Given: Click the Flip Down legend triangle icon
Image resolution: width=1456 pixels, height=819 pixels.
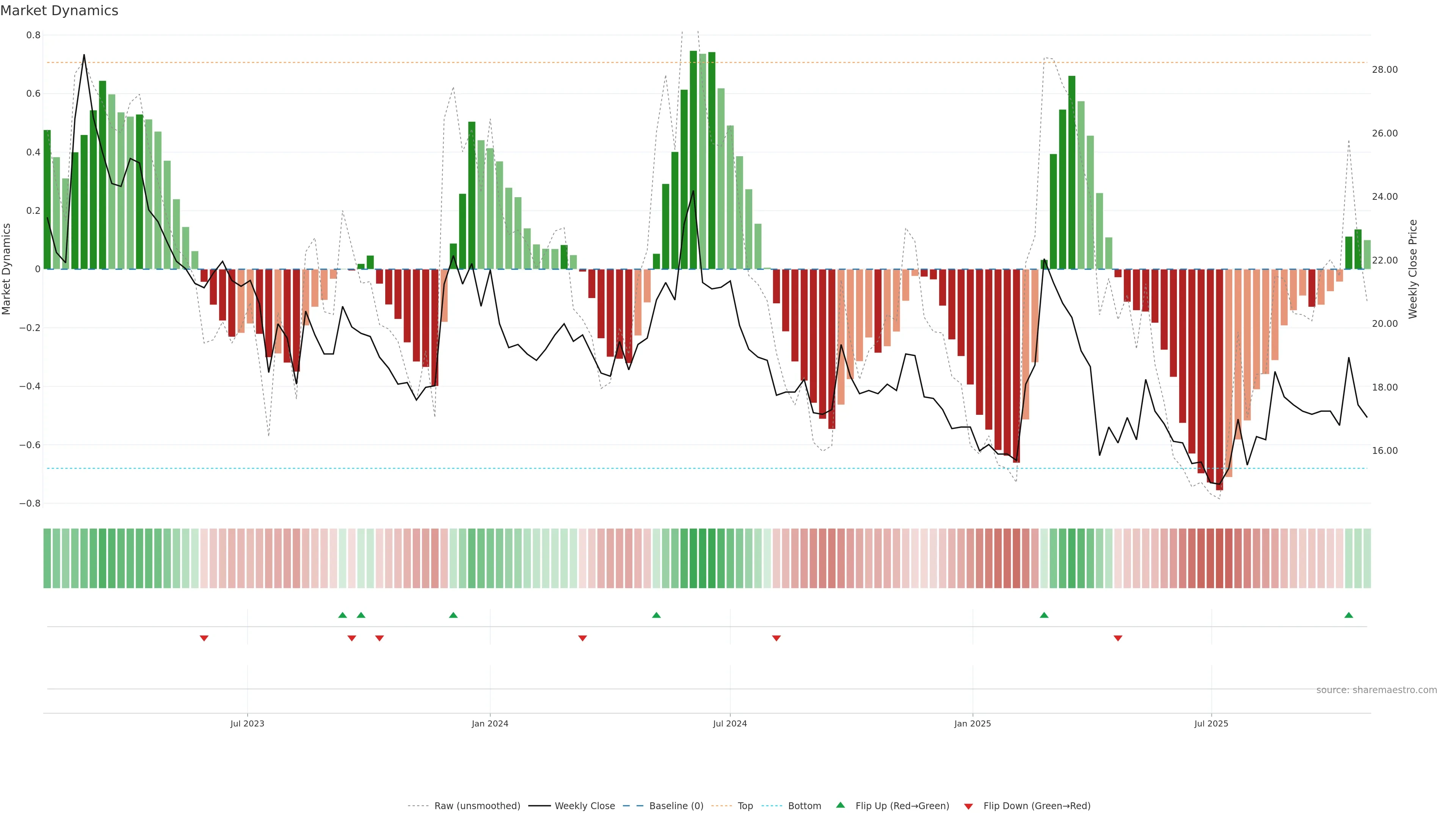Looking at the screenshot, I should click(968, 806).
